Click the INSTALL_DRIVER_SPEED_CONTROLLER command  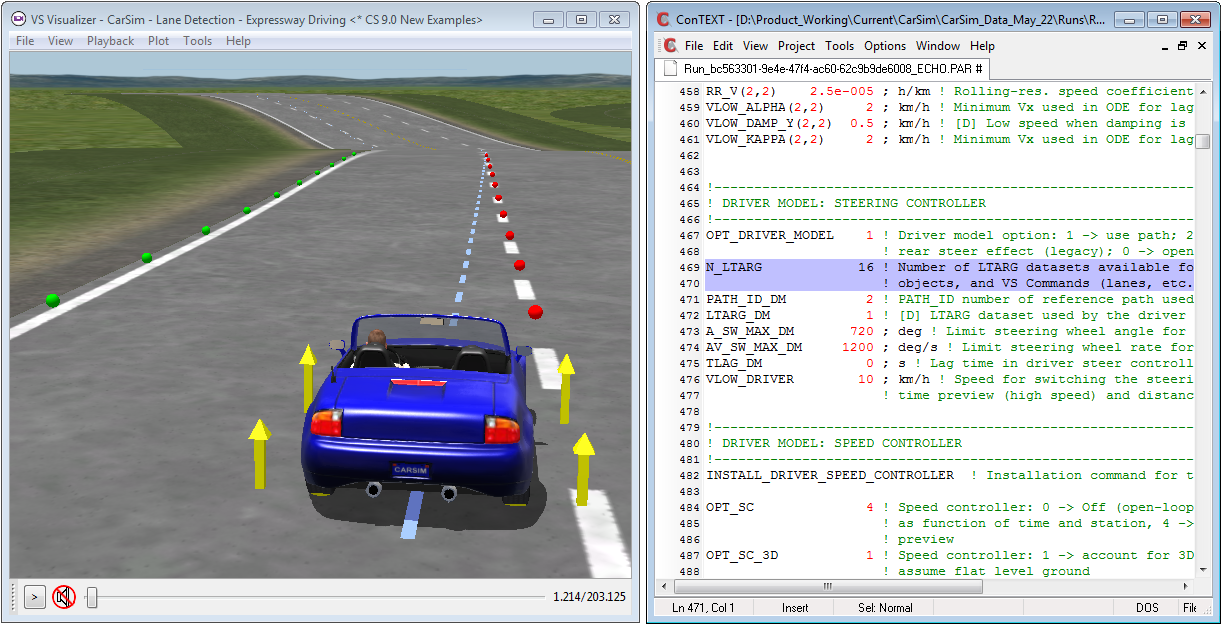(x=830, y=475)
